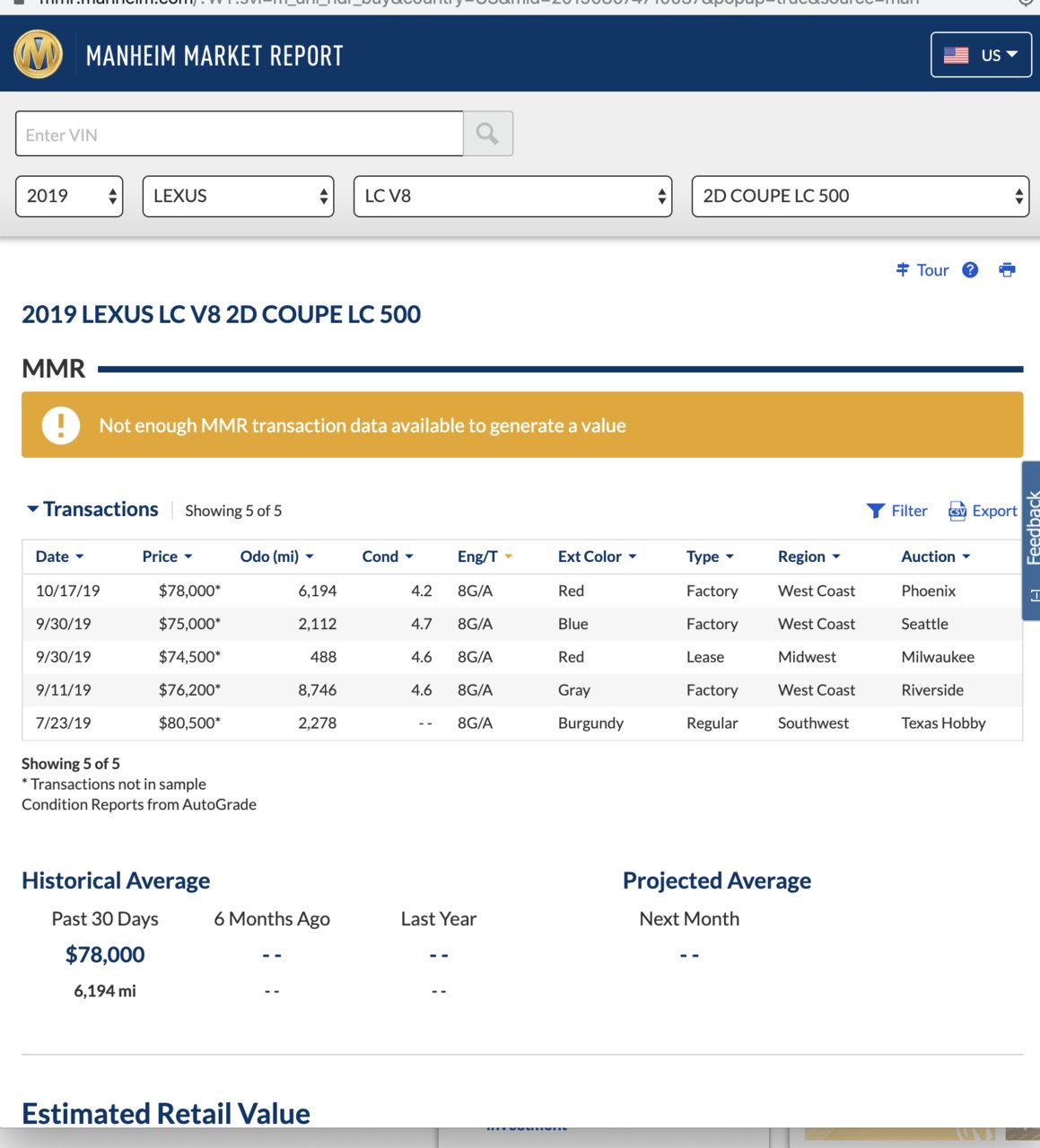Click the Export link text
Viewport: 1040px width, 1148px height.
click(994, 511)
